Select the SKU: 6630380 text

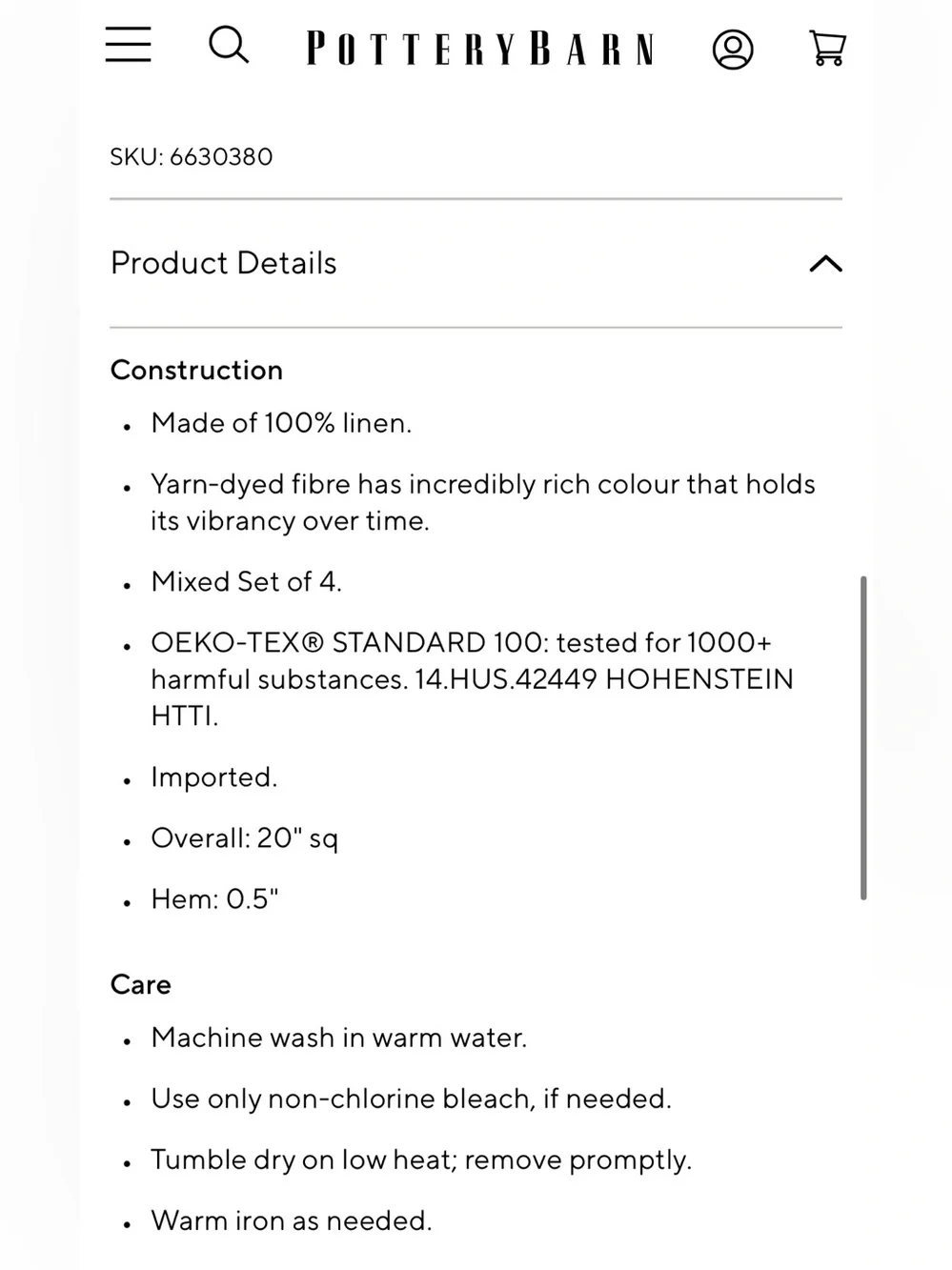pyautogui.click(x=192, y=157)
